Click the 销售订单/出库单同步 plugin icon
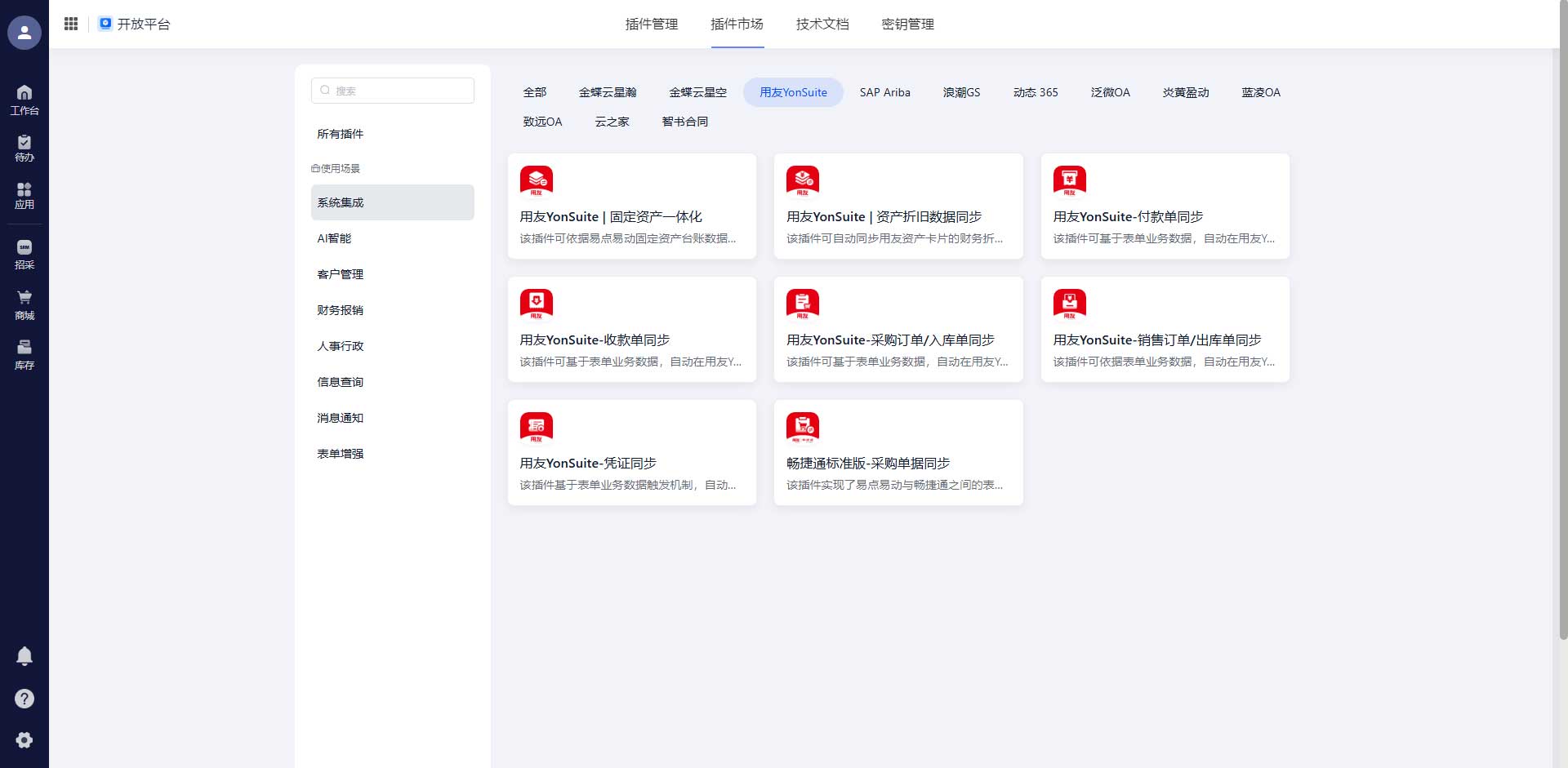 [x=1070, y=304]
